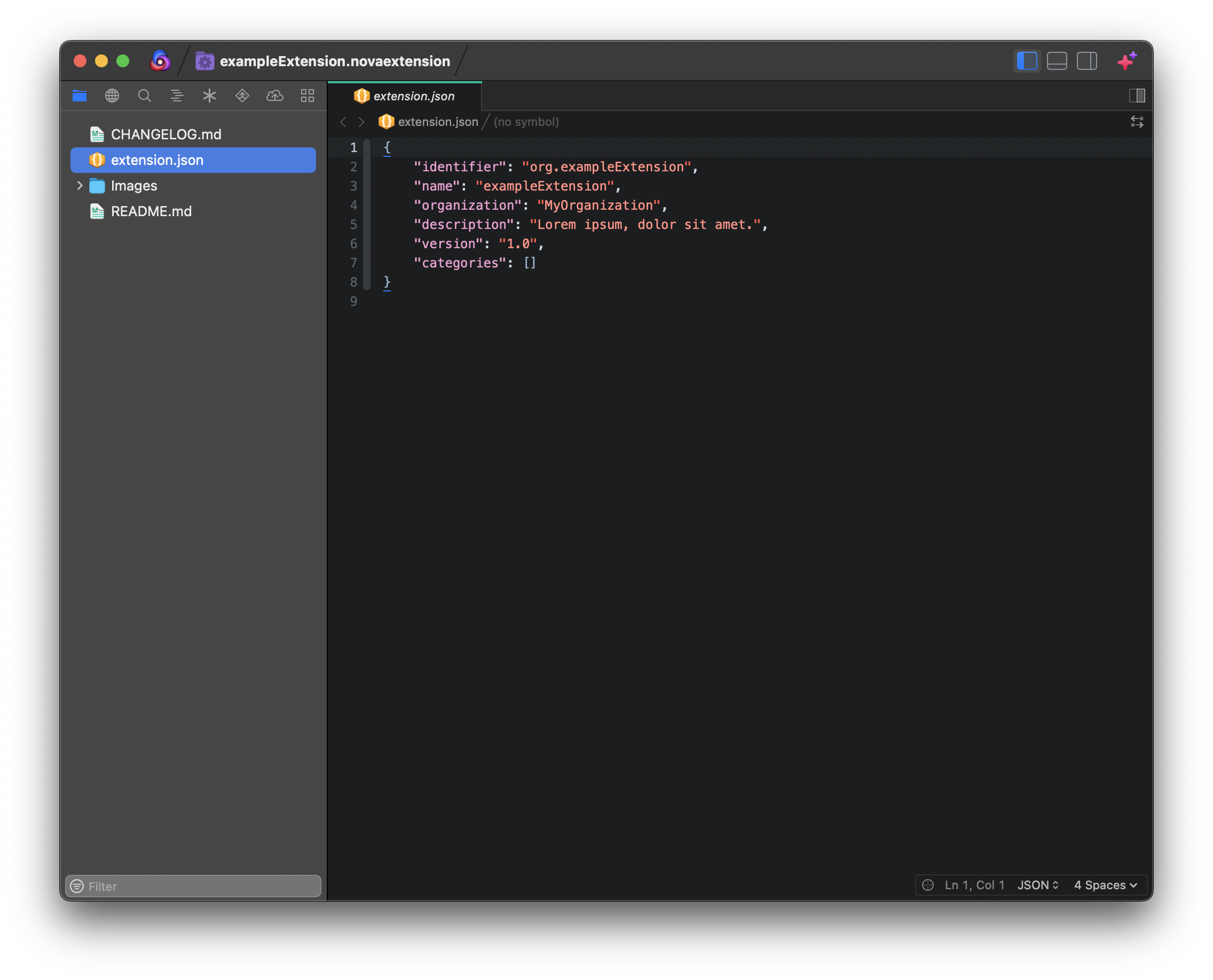The image size is (1213, 980).
Task: Open the JSON syntax selector
Action: [x=1037, y=885]
